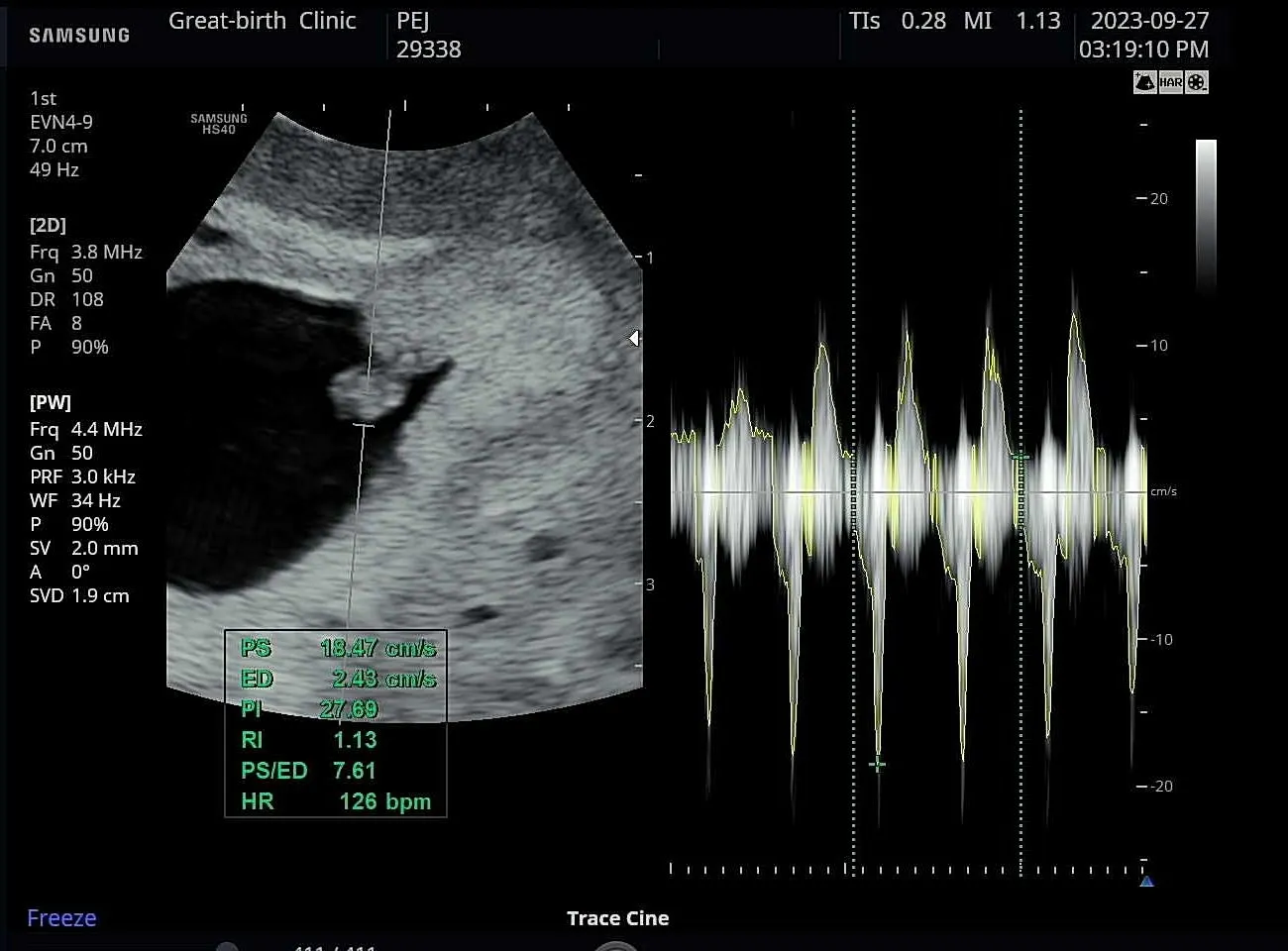Click the PS/ED 7.61 measurement

coord(309,771)
